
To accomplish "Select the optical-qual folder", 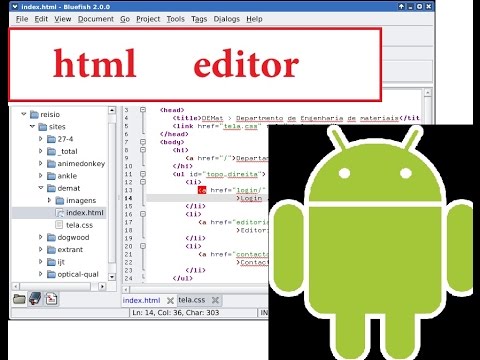I will (x=78, y=274).
